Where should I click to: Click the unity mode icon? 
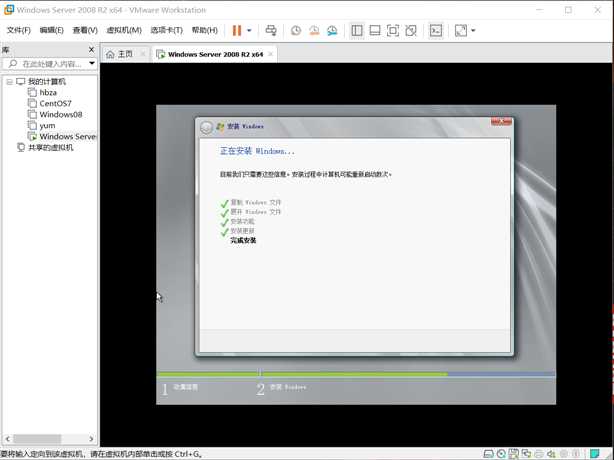click(411, 31)
